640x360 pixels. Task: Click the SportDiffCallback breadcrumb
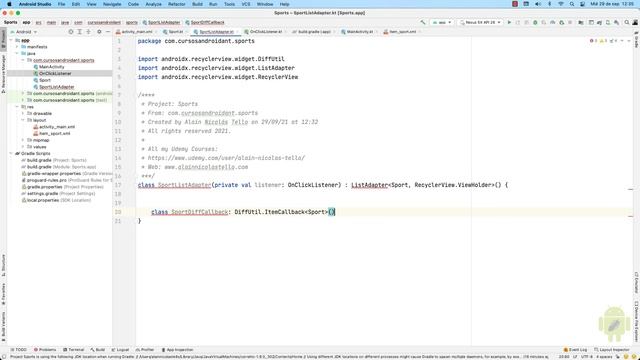207,22
